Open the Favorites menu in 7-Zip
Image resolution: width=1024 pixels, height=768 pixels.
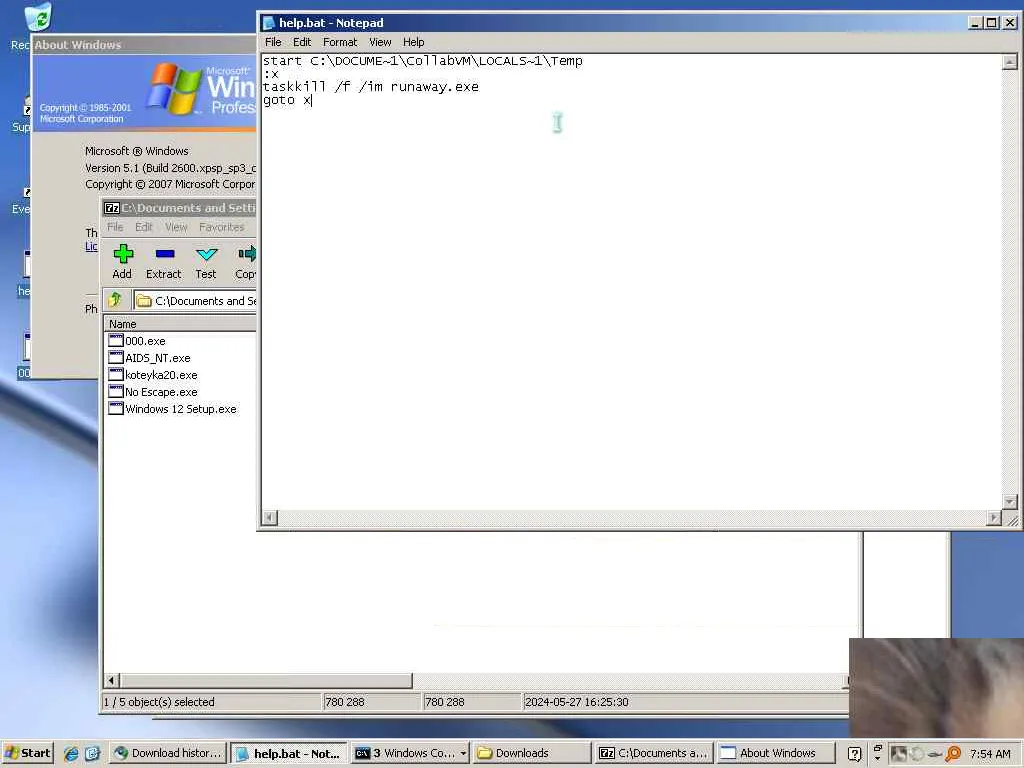(221, 227)
